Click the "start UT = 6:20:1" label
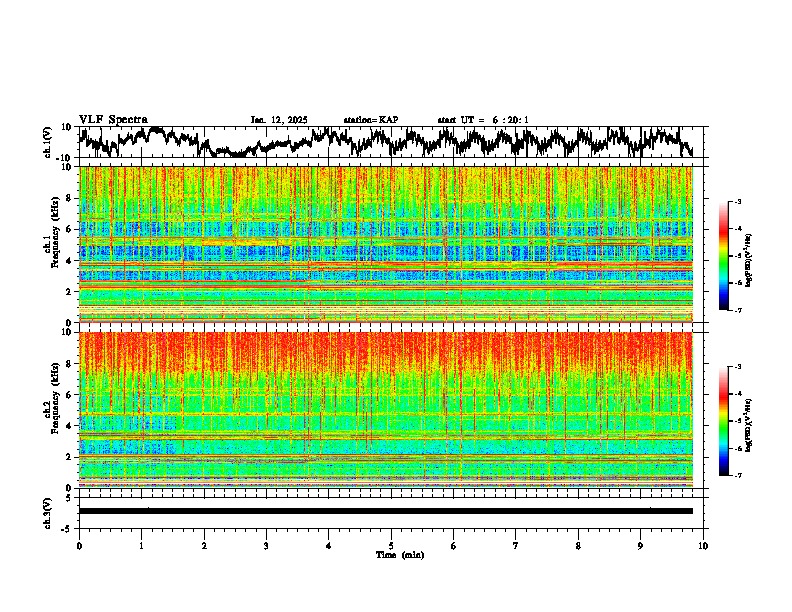Screen dimensions: 792x612 tap(483, 120)
